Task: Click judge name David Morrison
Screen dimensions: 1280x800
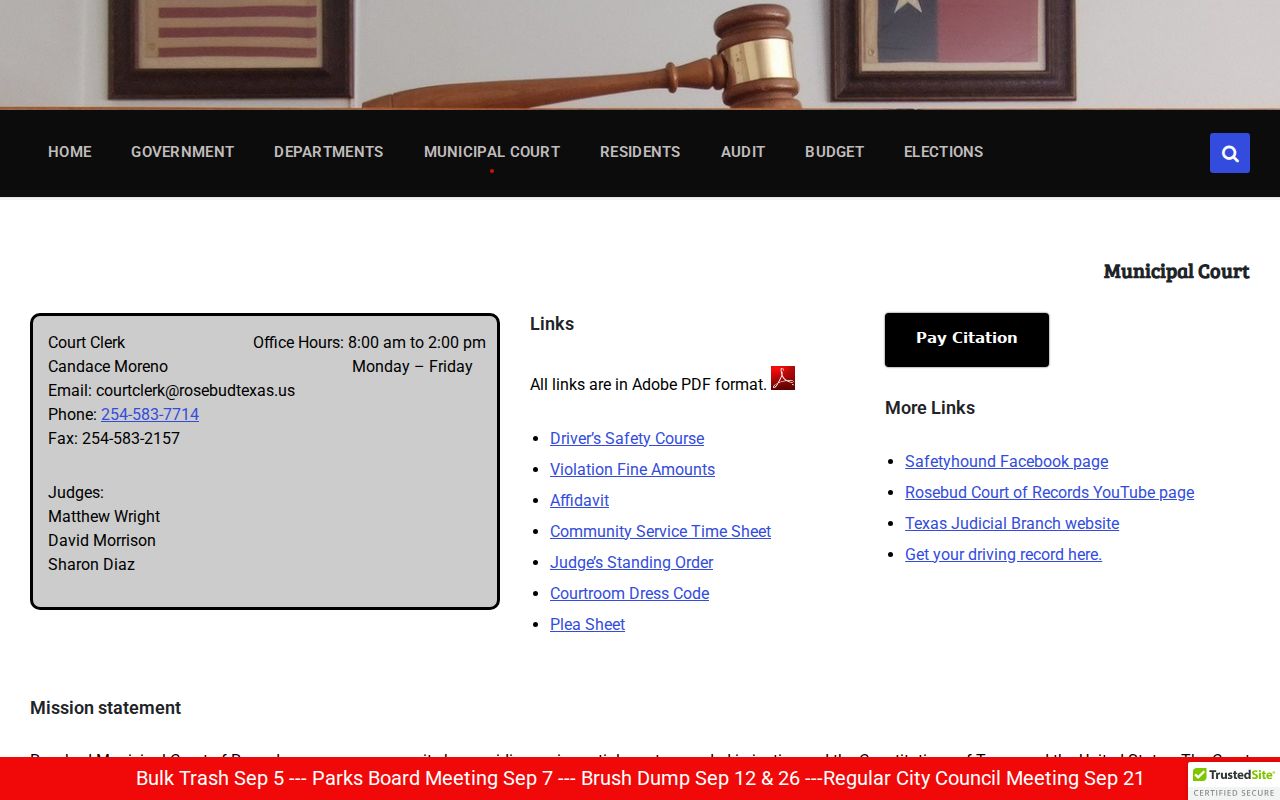Action: [x=102, y=540]
